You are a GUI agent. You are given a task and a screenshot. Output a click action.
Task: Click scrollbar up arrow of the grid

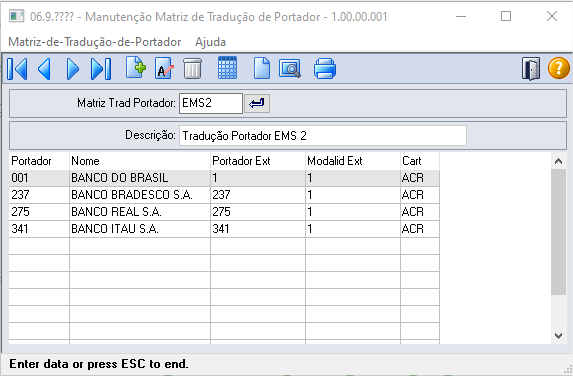coord(558,161)
